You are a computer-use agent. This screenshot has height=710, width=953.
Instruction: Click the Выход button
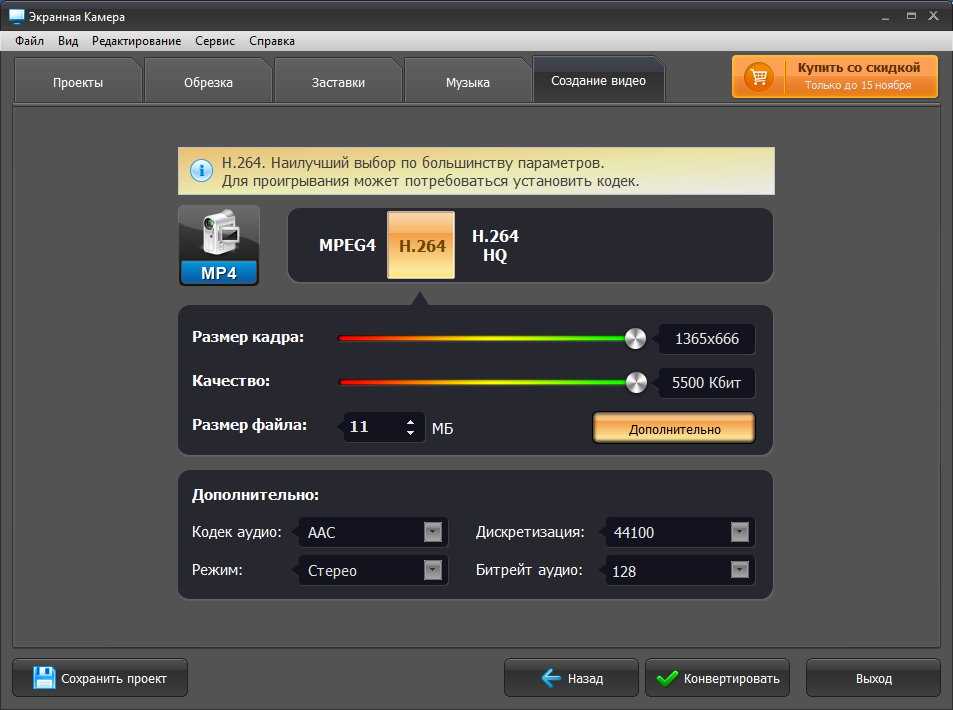click(x=873, y=678)
